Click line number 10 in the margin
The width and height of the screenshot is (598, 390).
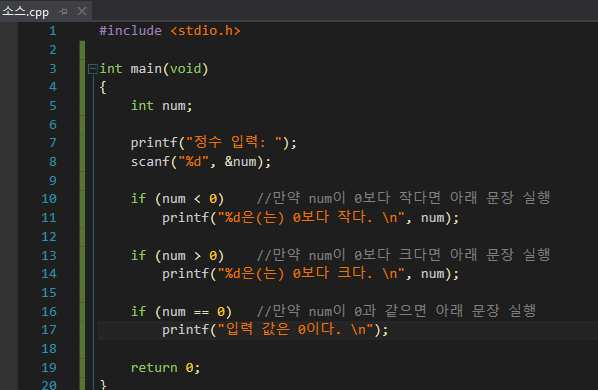coord(49,199)
